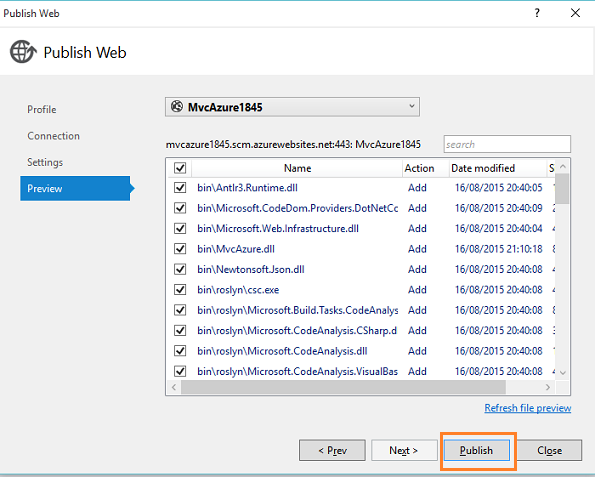The image size is (595, 477).
Task: Select the bin\Newtonsoft.Json.dll file name
Action: click(x=251, y=269)
